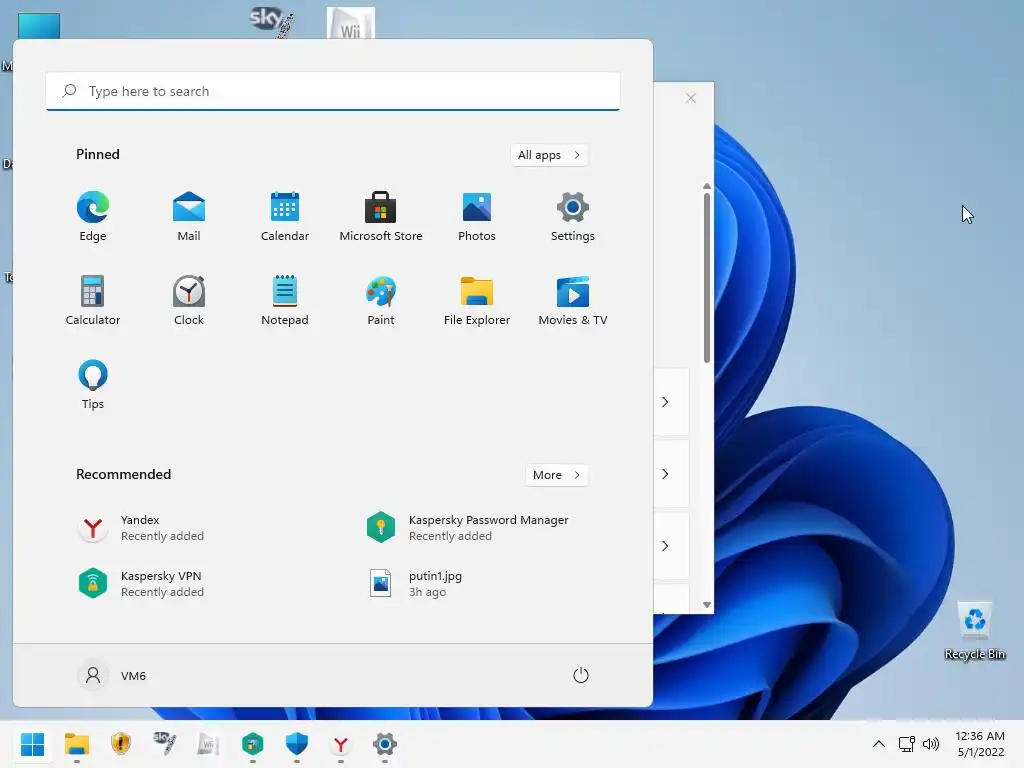Open the Tips app
This screenshot has width=1024, height=768.
click(93, 385)
